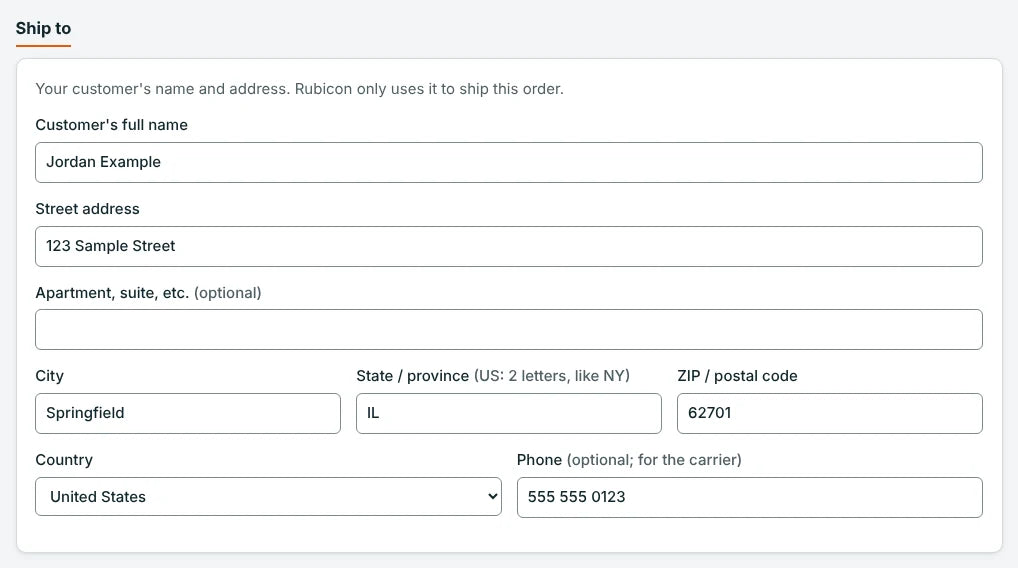The width and height of the screenshot is (1018, 568).
Task: Click the Street address label
Action: (x=88, y=208)
